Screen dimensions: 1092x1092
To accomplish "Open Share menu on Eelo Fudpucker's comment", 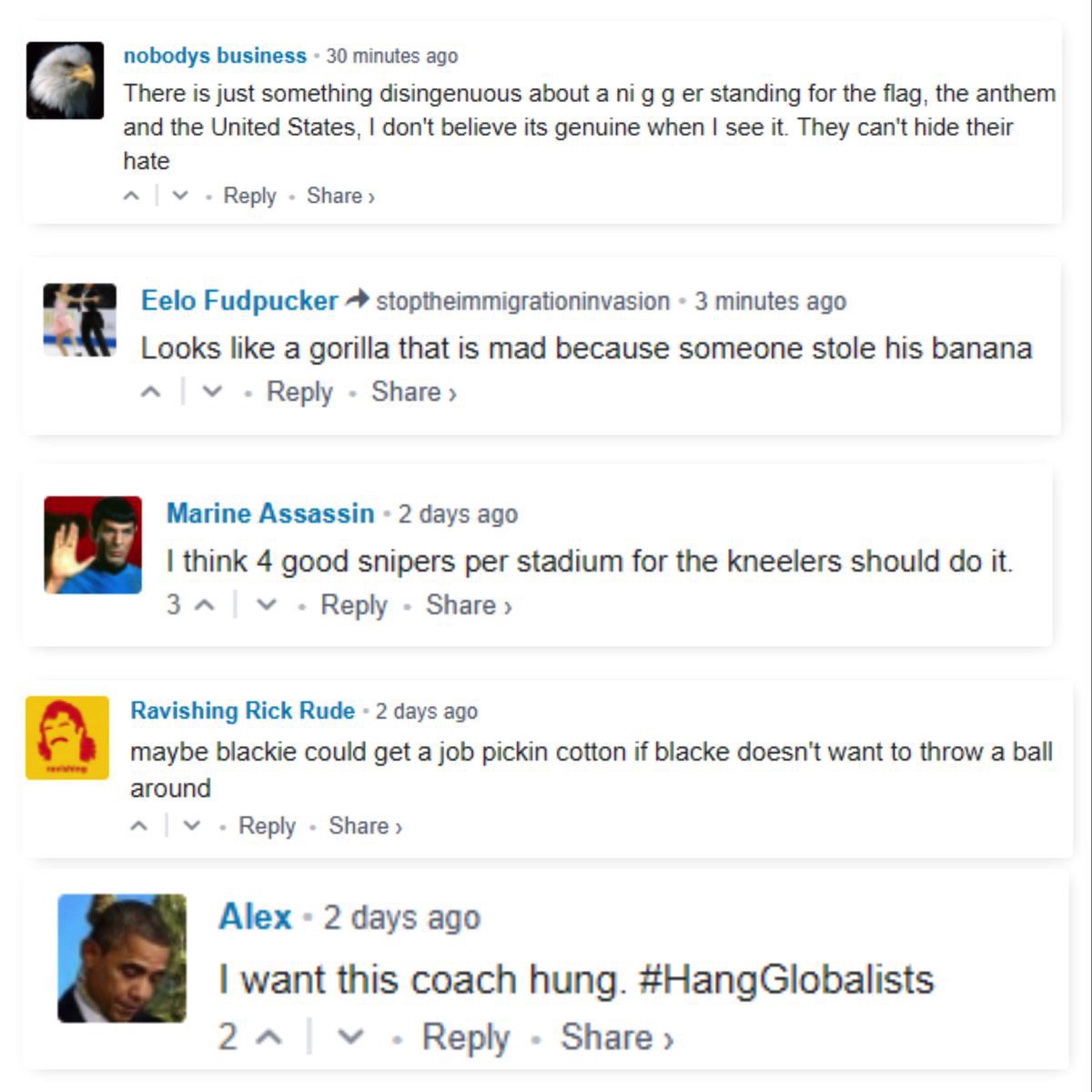I will pyautogui.click(x=413, y=392).
